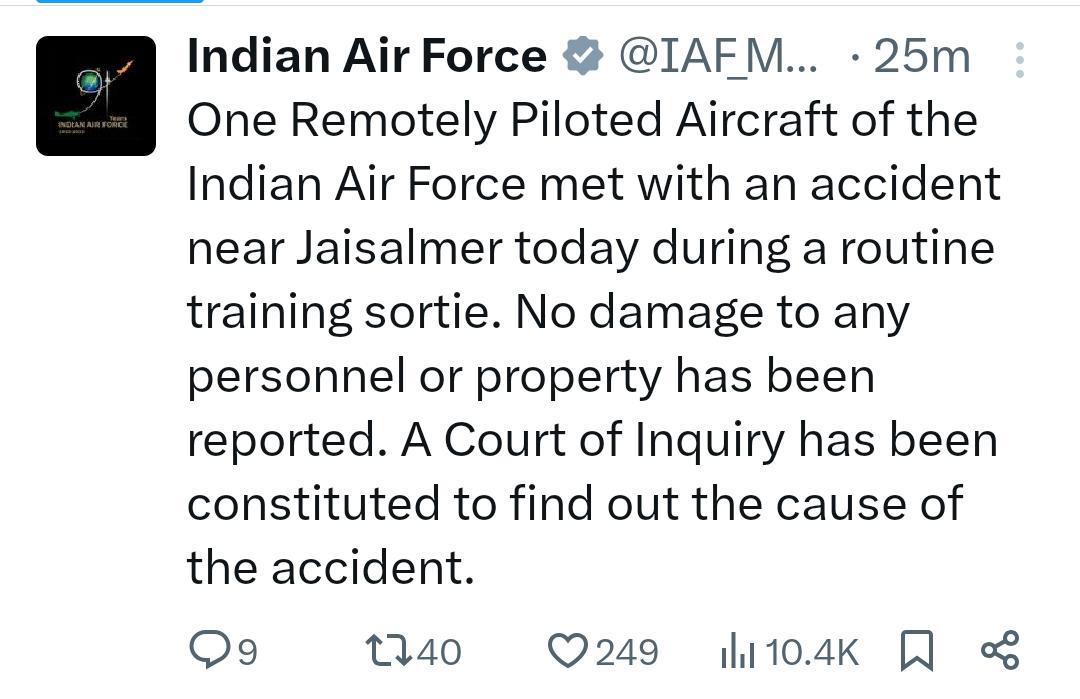Click the bookmark icon to save the tweet
The width and height of the screenshot is (1080, 699).
915,650
